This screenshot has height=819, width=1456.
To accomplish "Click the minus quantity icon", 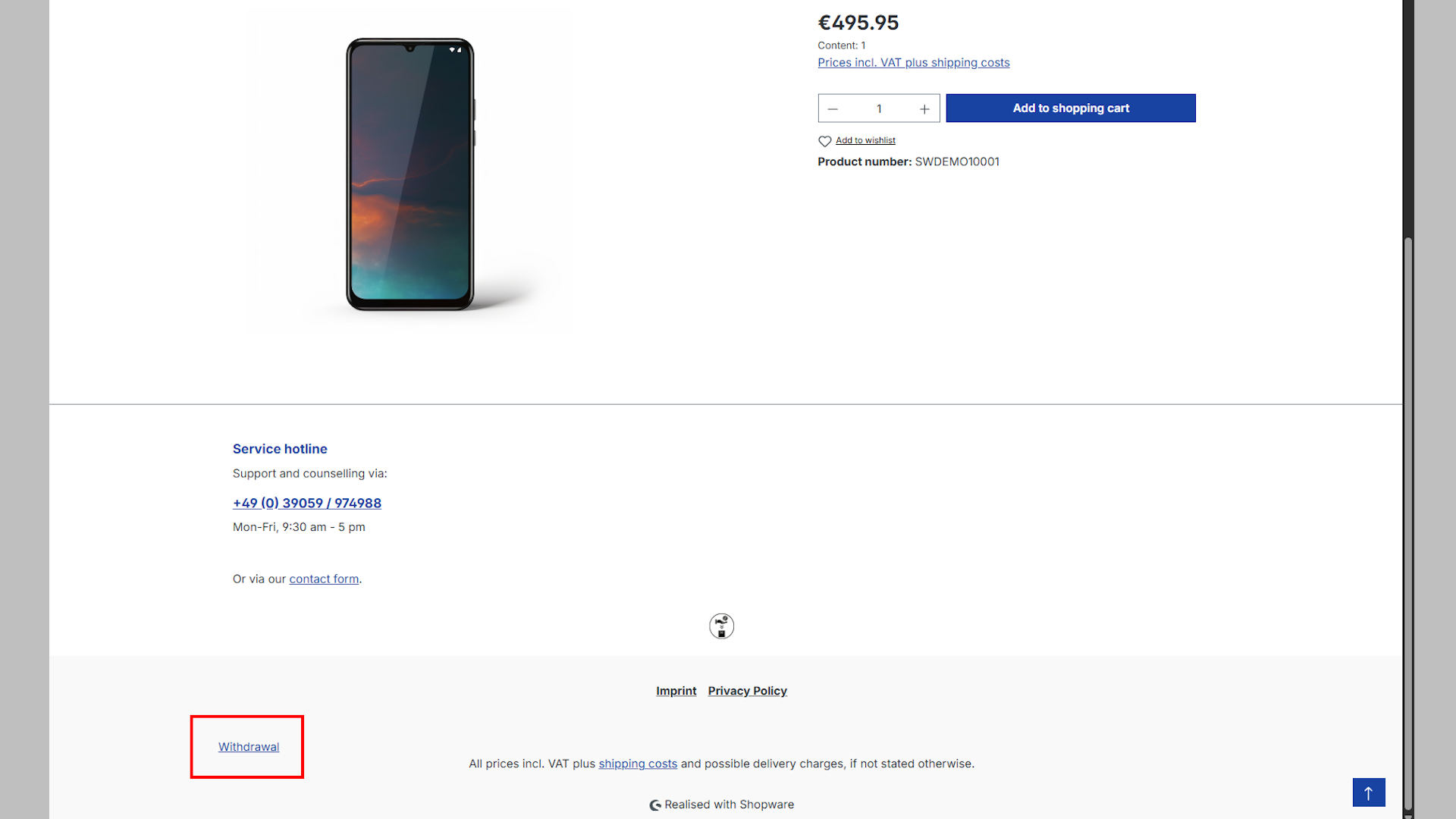I will [x=833, y=109].
